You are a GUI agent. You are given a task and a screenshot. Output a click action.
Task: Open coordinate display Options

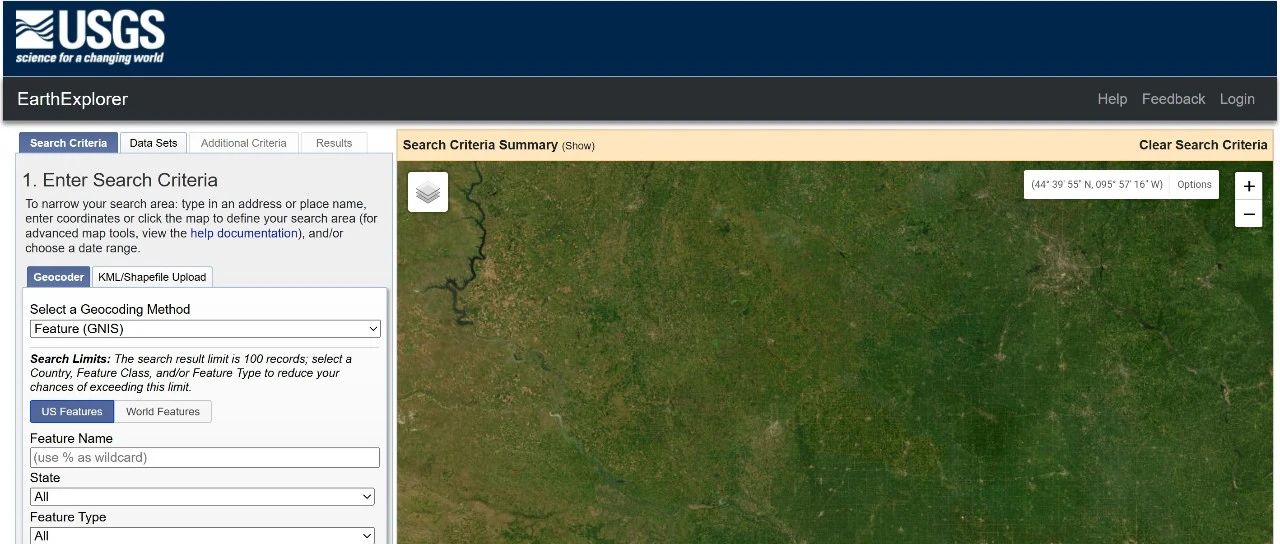click(1194, 185)
